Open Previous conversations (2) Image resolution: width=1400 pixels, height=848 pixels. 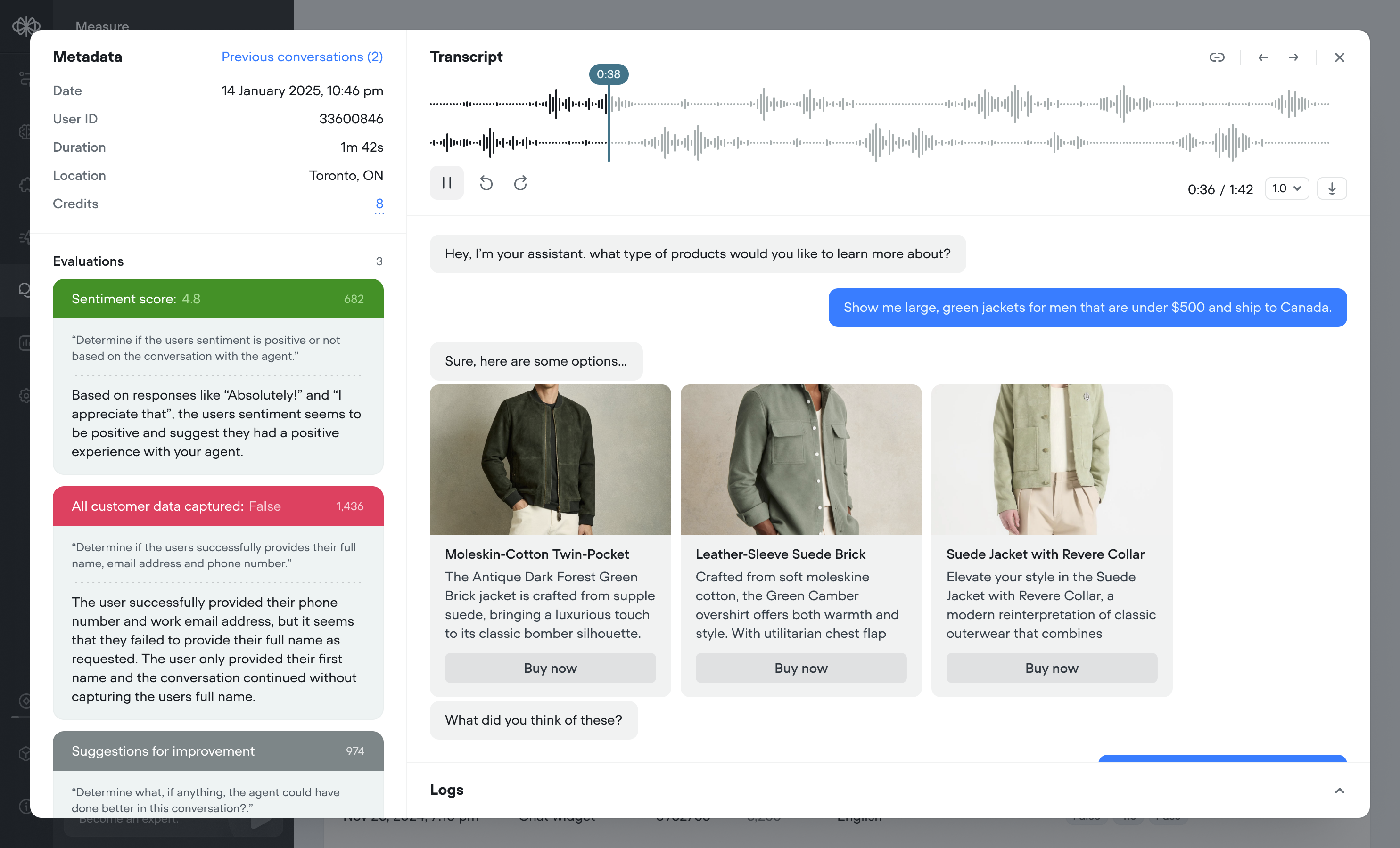(302, 57)
